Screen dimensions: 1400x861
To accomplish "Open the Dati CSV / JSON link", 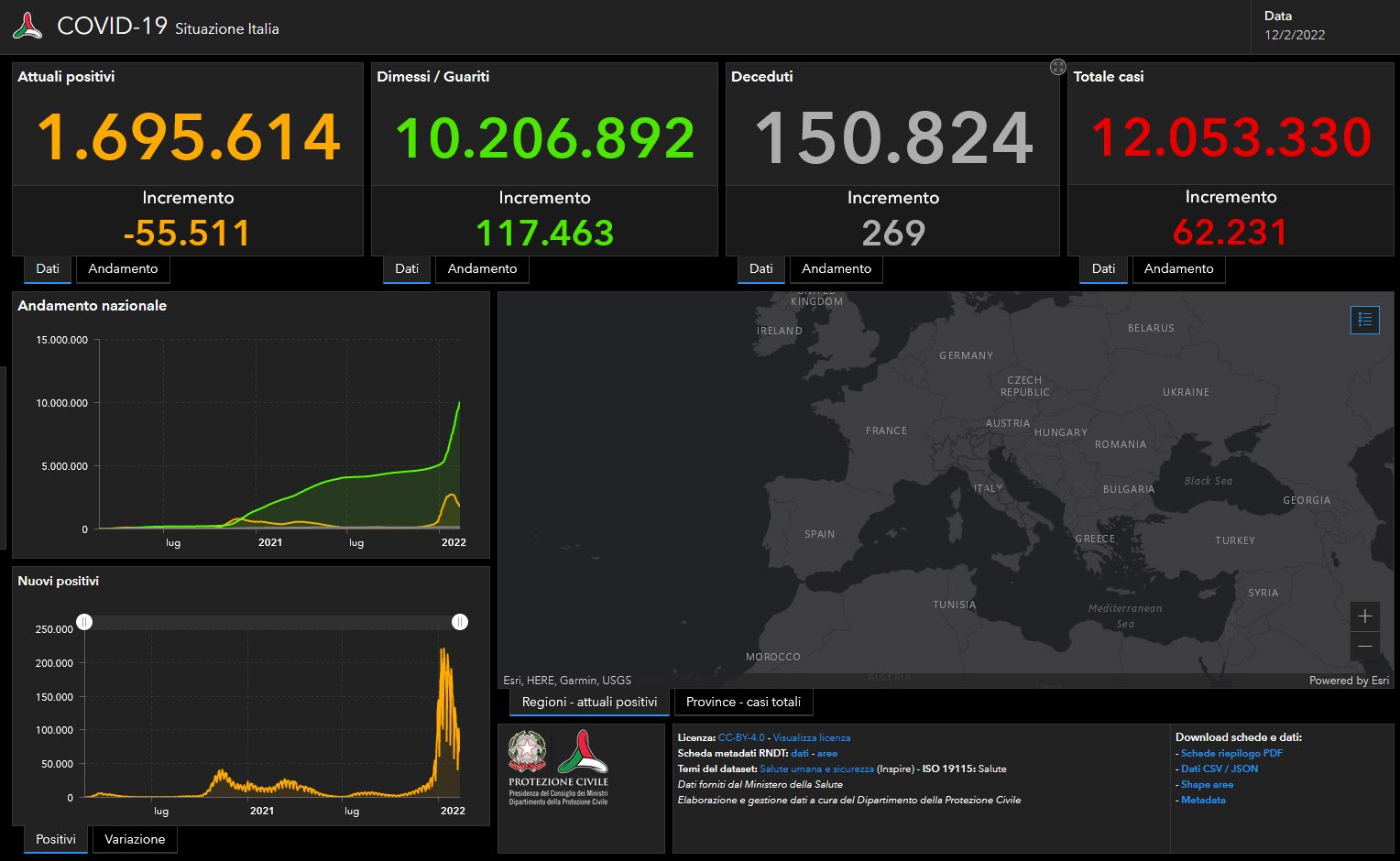I will coord(1219,768).
